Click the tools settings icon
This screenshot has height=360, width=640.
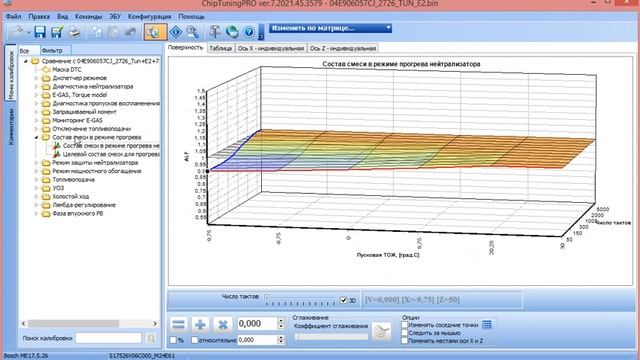click(x=215, y=32)
